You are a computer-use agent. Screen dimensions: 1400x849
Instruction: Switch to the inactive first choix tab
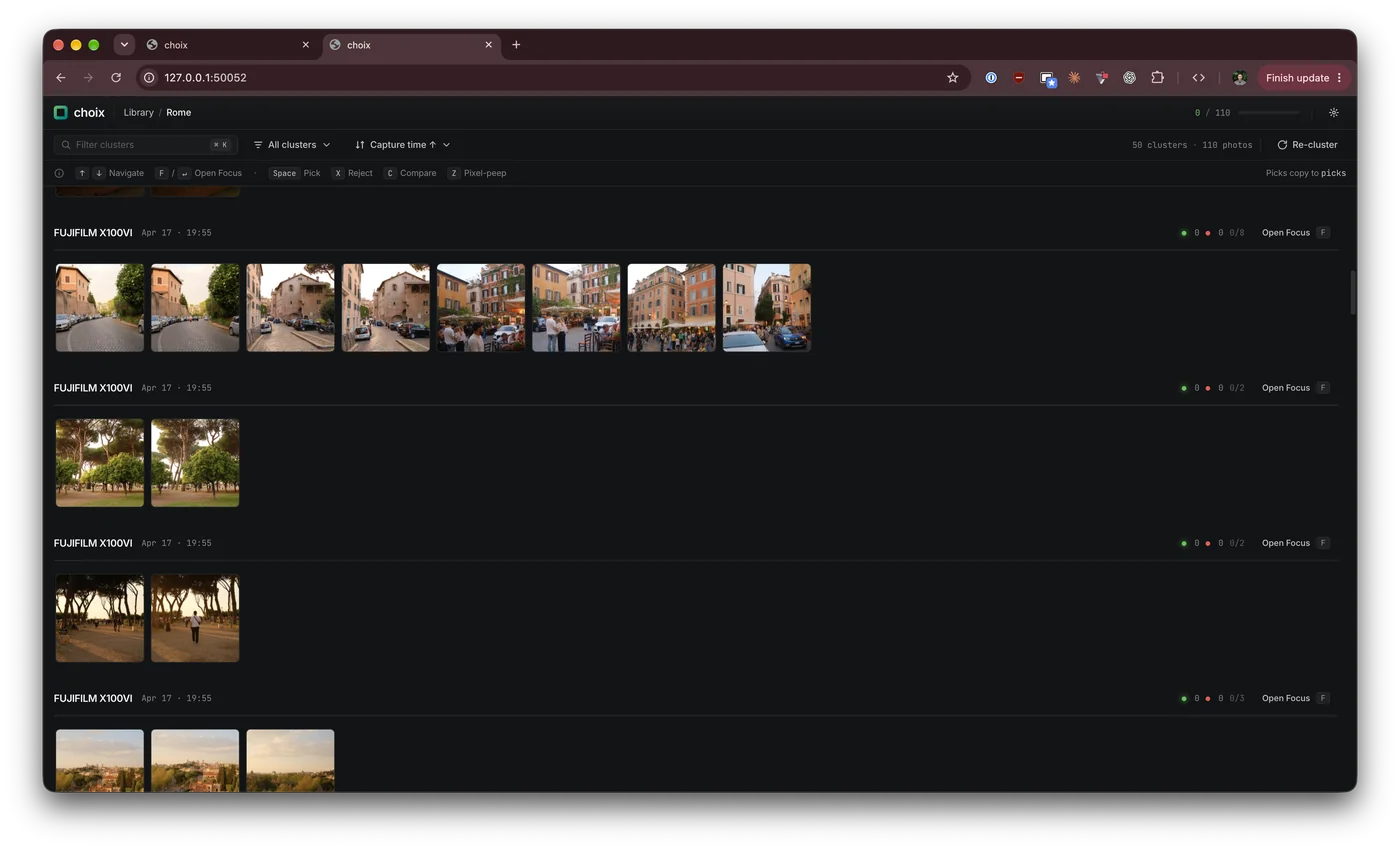[228, 45]
